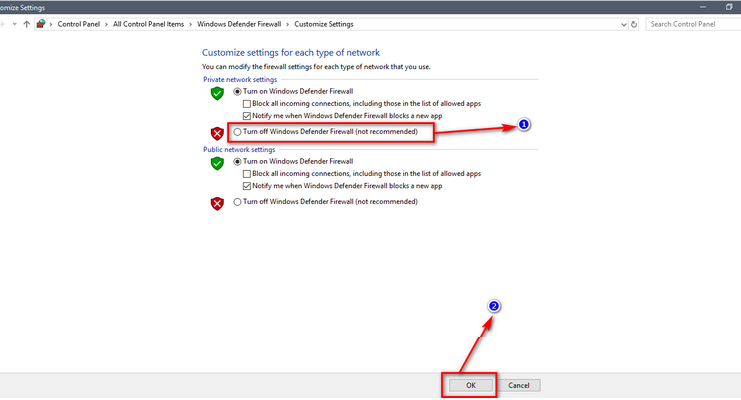The width and height of the screenshot is (741, 400).
Task: Restore down the Customize Settings window
Action: tap(729, 7)
